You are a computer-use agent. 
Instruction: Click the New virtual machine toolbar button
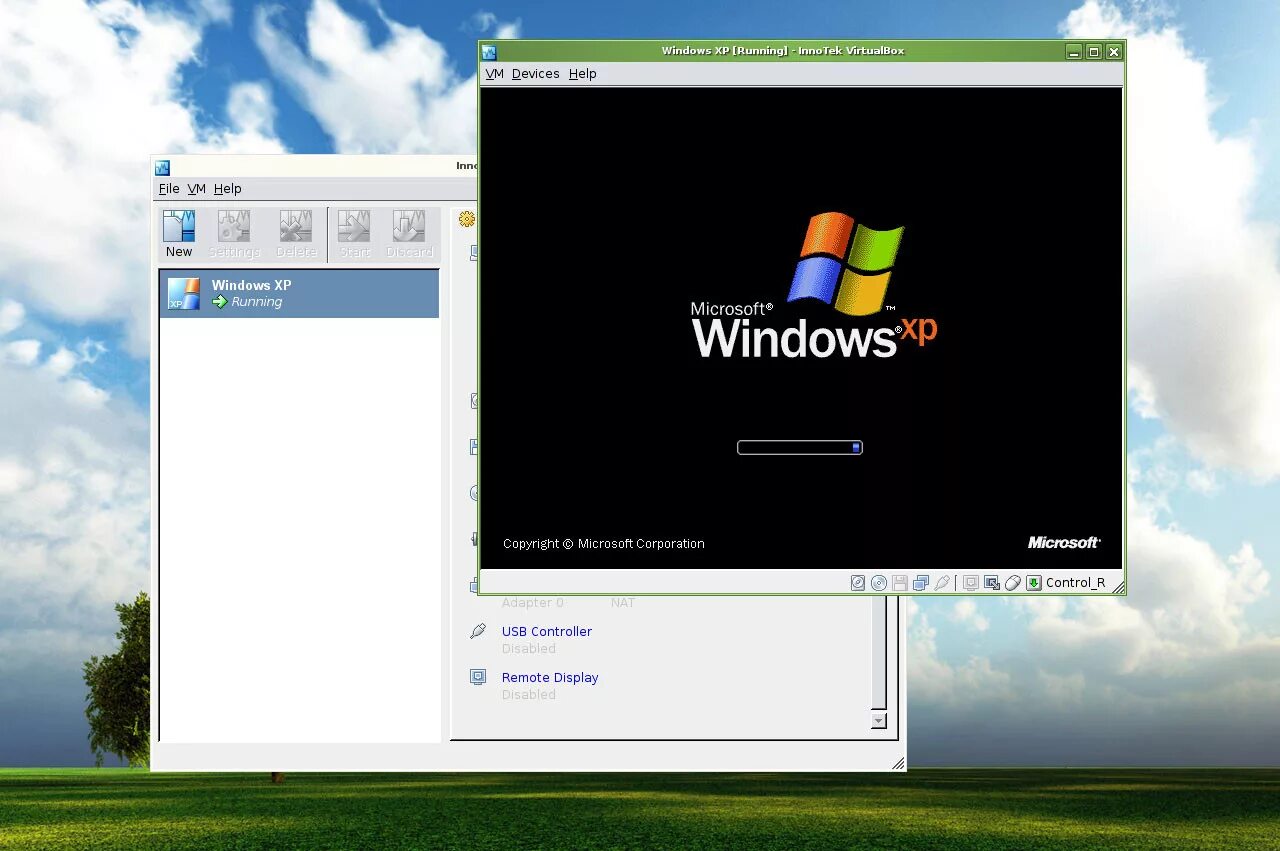180,234
